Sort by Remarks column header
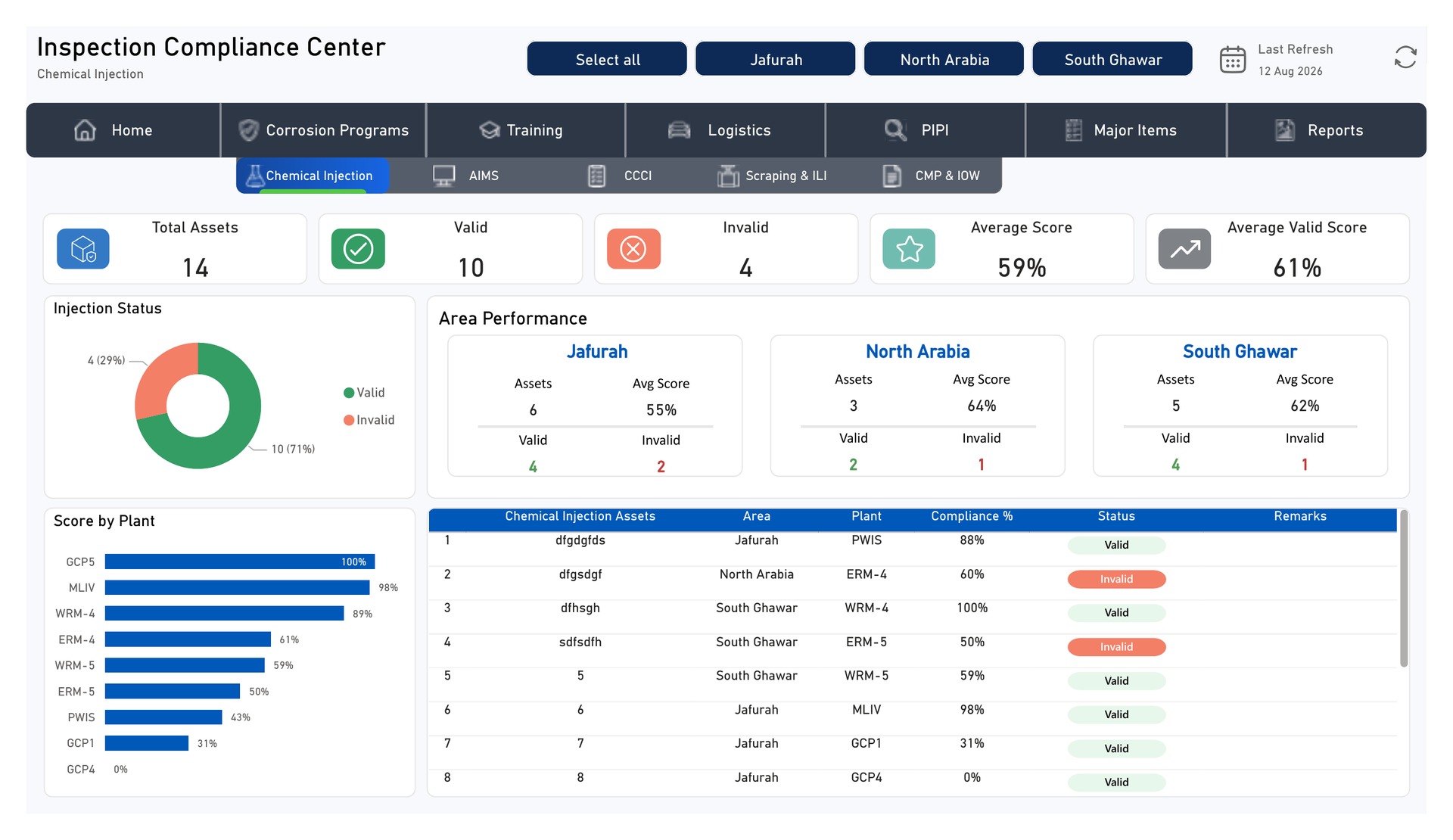 point(1300,516)
